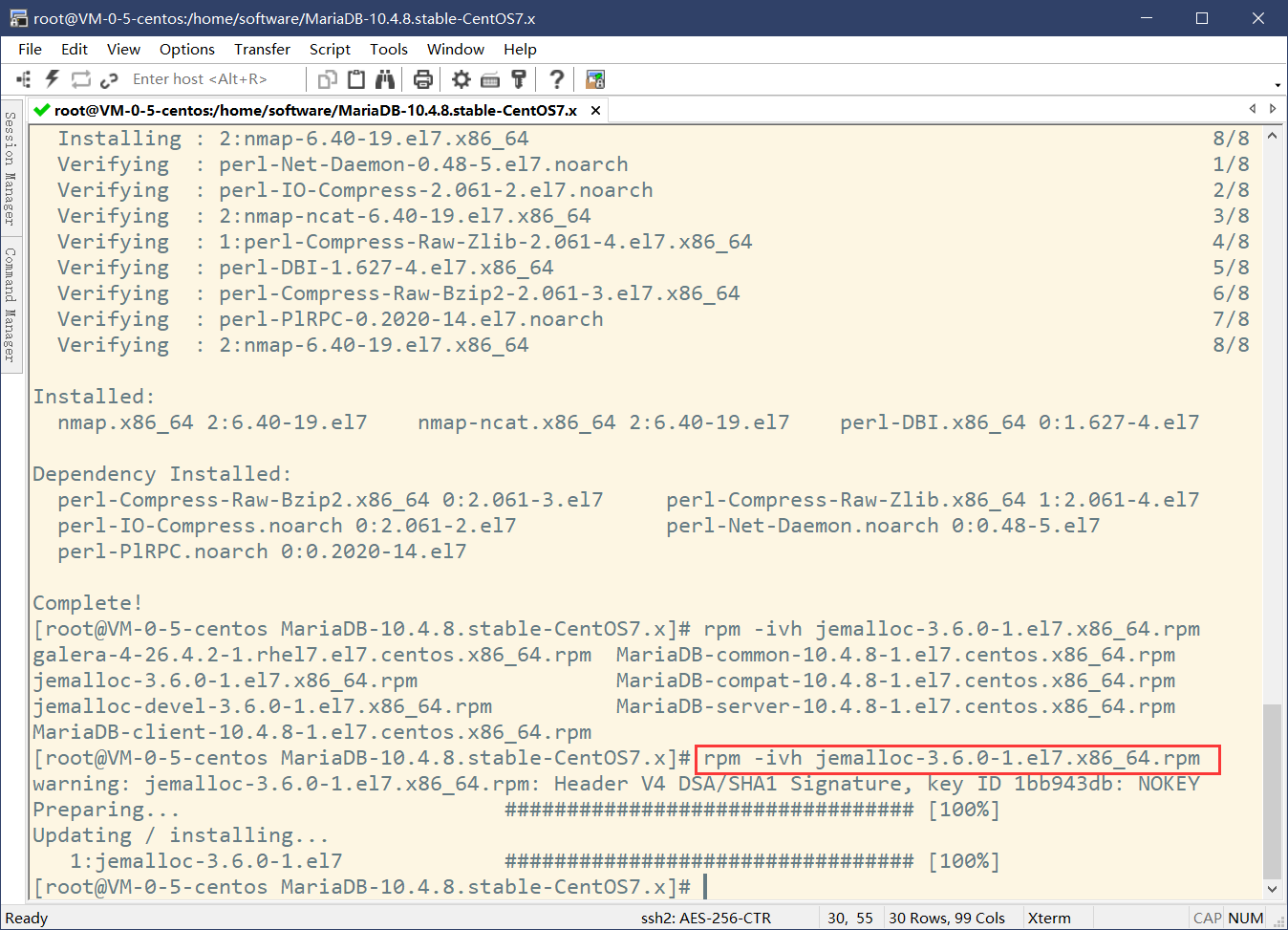Click the vertical scrollbar thumb
Screen dimensions: 1288x930
click(1272, 790)
